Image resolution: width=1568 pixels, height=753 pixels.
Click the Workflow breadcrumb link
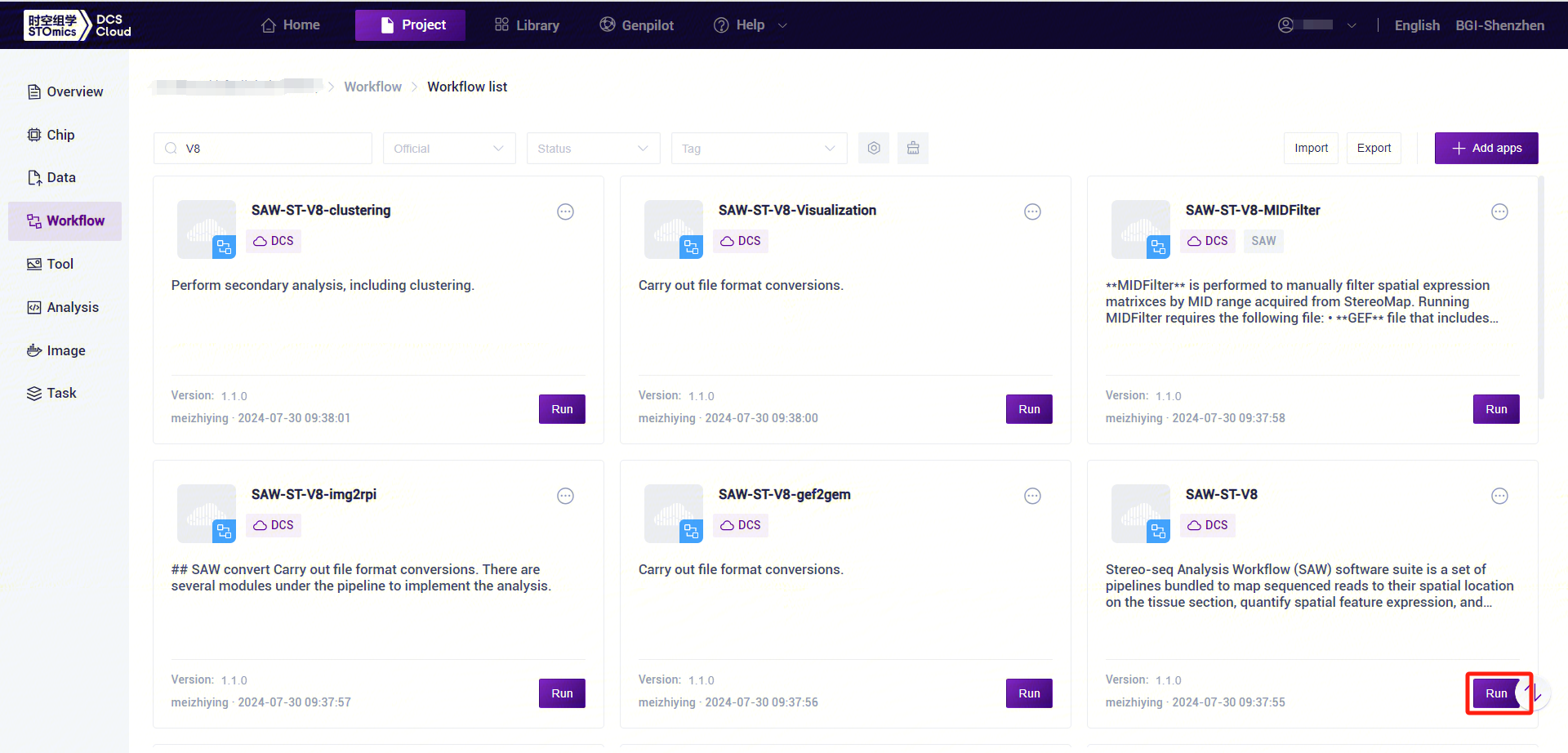click(x=372, y=87)
